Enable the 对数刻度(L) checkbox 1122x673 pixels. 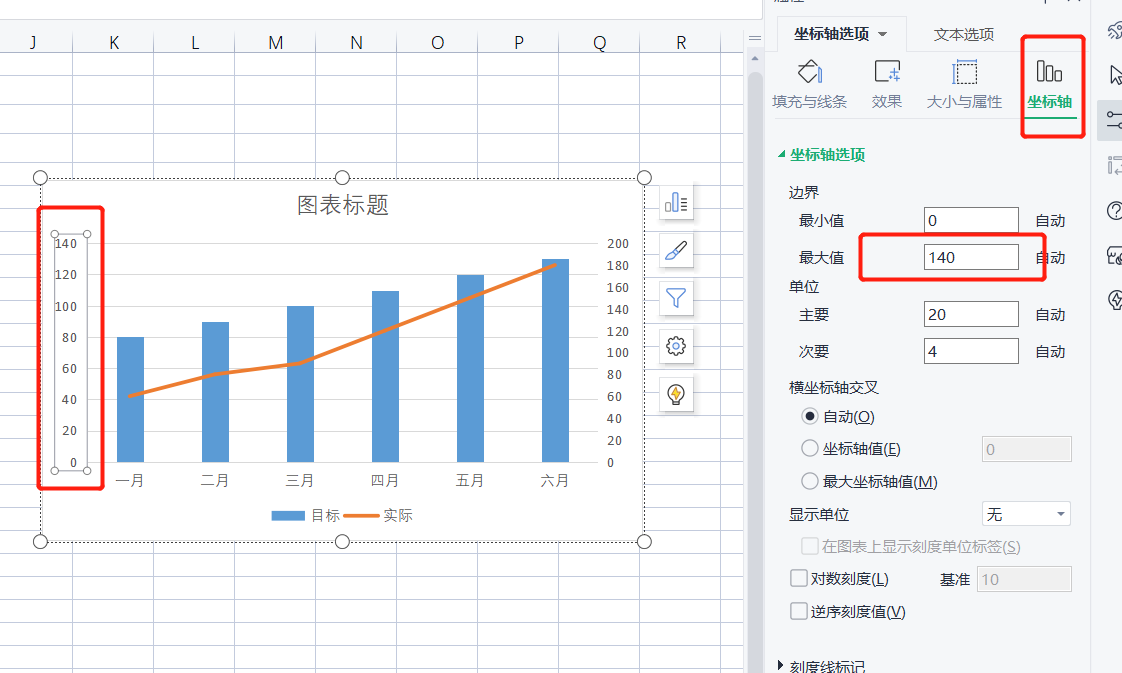click(x=799, y=578)
